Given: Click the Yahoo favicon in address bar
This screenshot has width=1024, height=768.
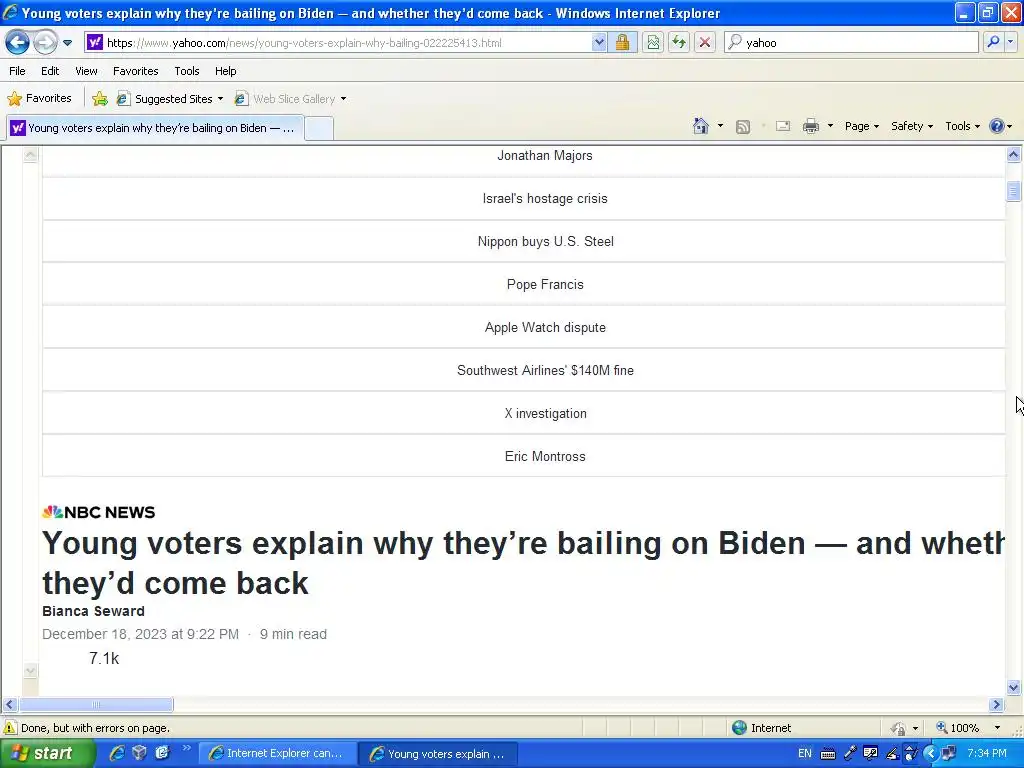Looking at the screenshot, I should pos(95,42).
